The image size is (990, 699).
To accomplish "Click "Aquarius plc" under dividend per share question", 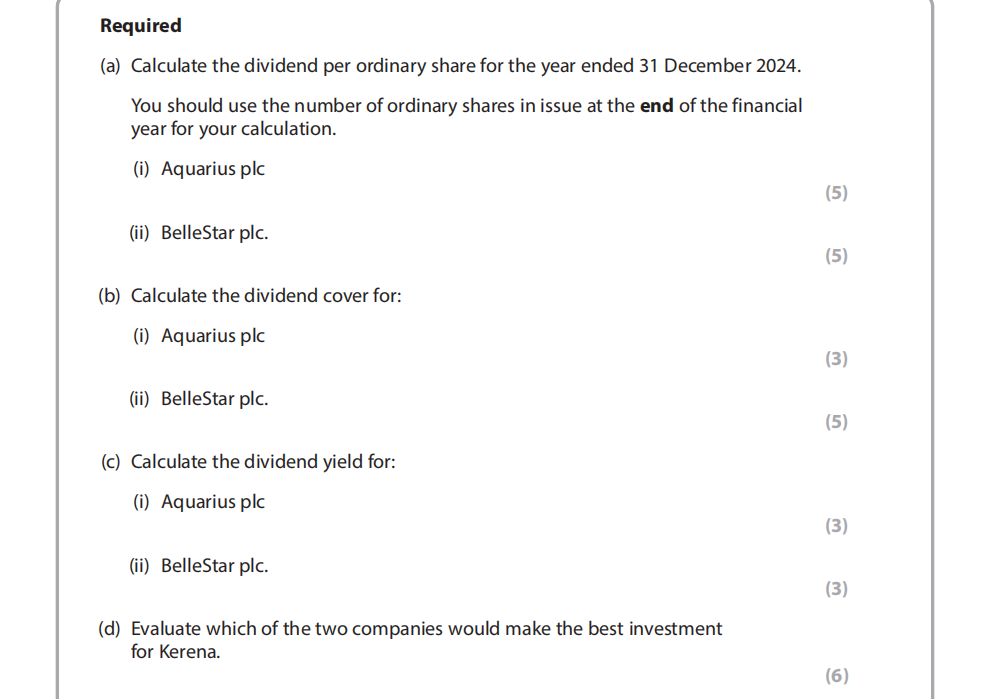I will [x=212, y=169].
